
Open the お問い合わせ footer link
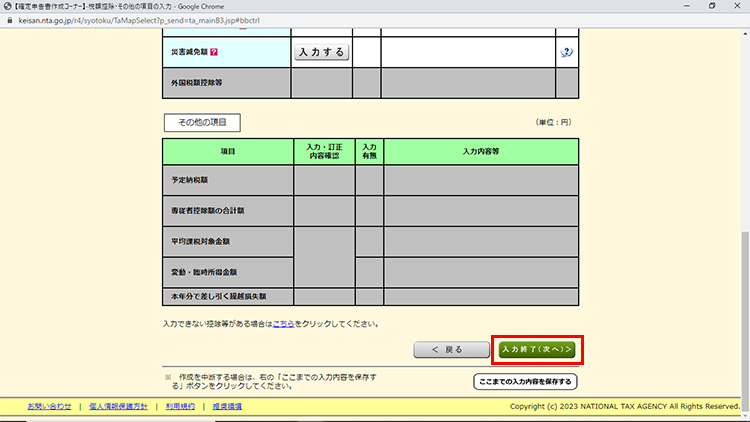(36, 407)
